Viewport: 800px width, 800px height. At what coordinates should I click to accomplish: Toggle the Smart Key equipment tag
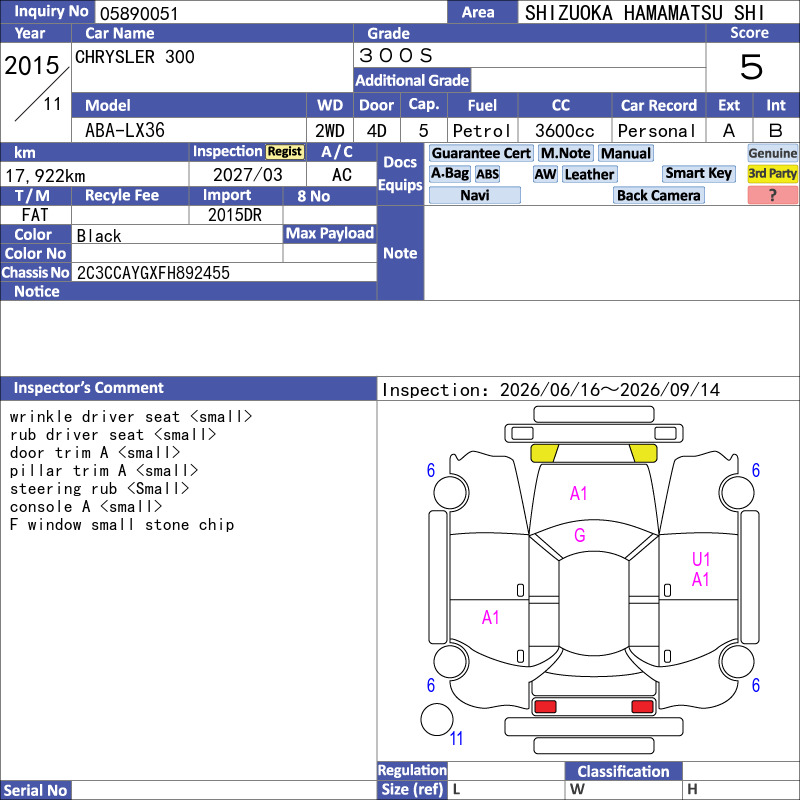pyautogui.click(x=698, y=173)
